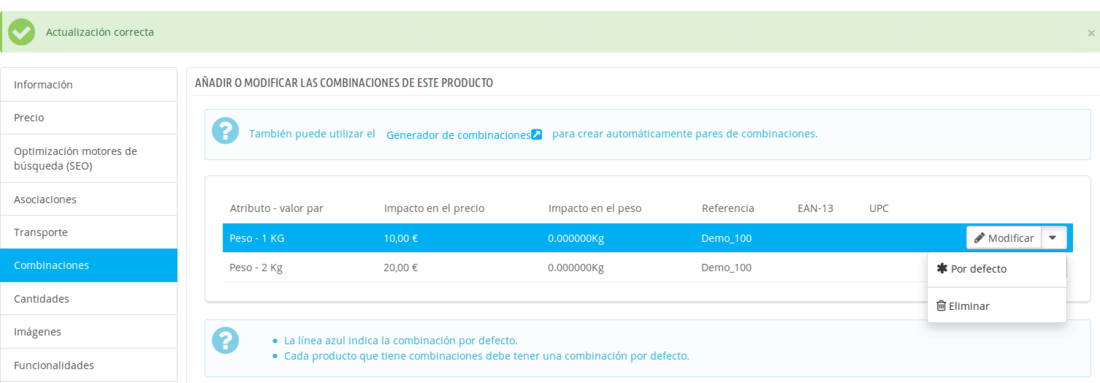Choose Por defecto from the dropdown menu

996,269
